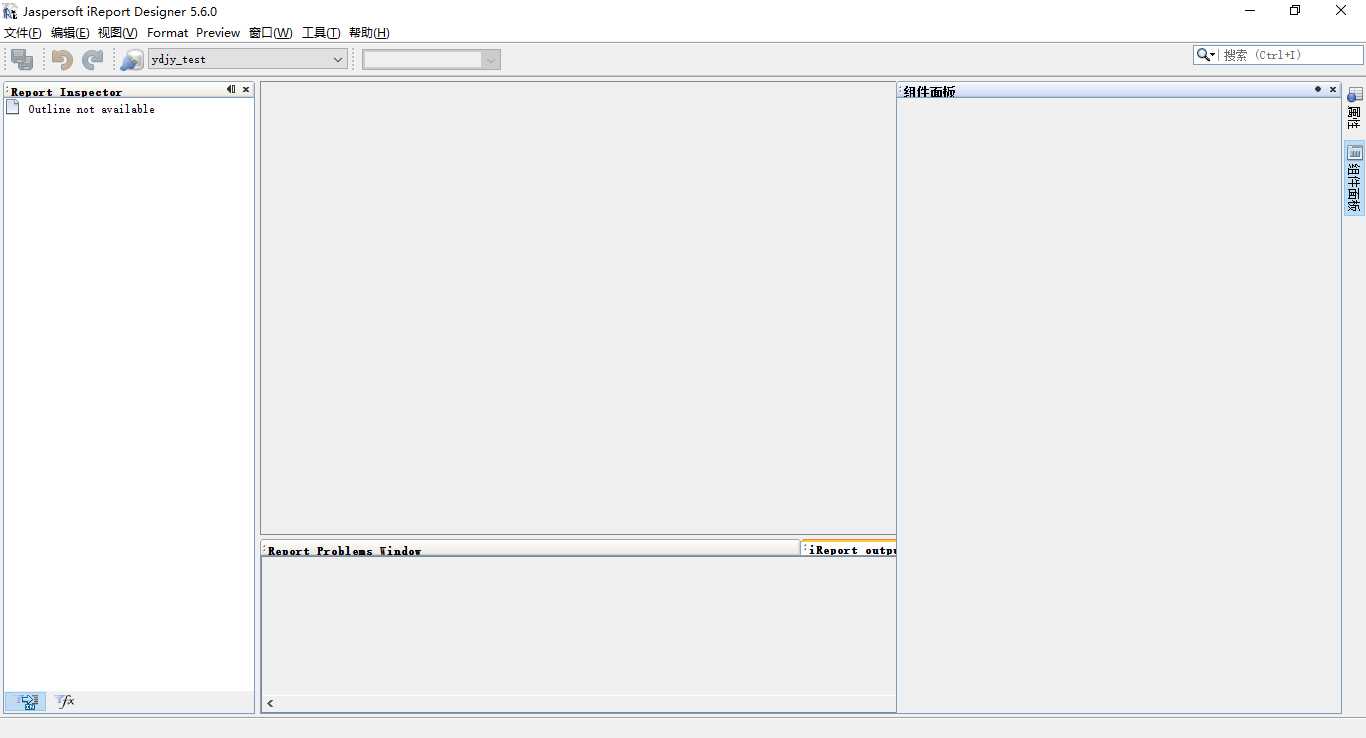Toggle the sort button at inspector bottom
The width and height of the screenshot is (1366, 738).
point(25,702)
